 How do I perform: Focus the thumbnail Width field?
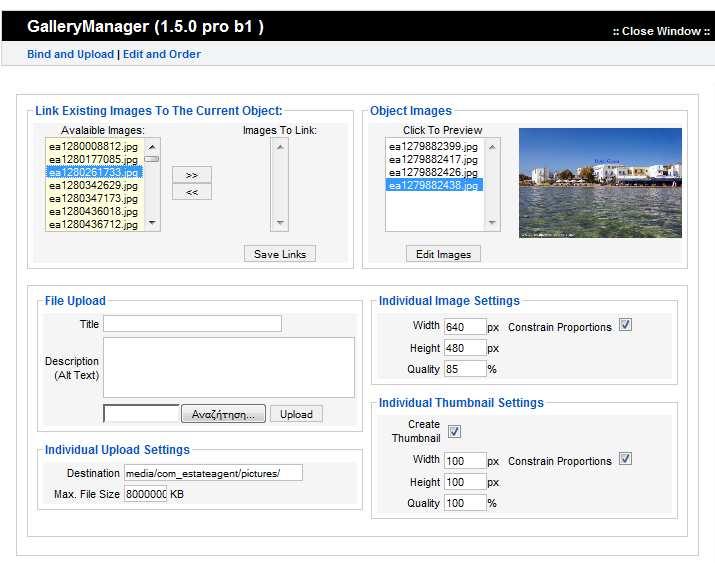pos(465,461)
